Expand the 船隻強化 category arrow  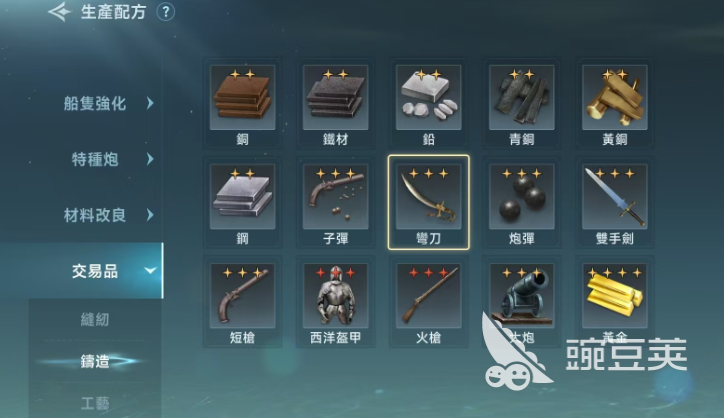click(x=150, y=103)
